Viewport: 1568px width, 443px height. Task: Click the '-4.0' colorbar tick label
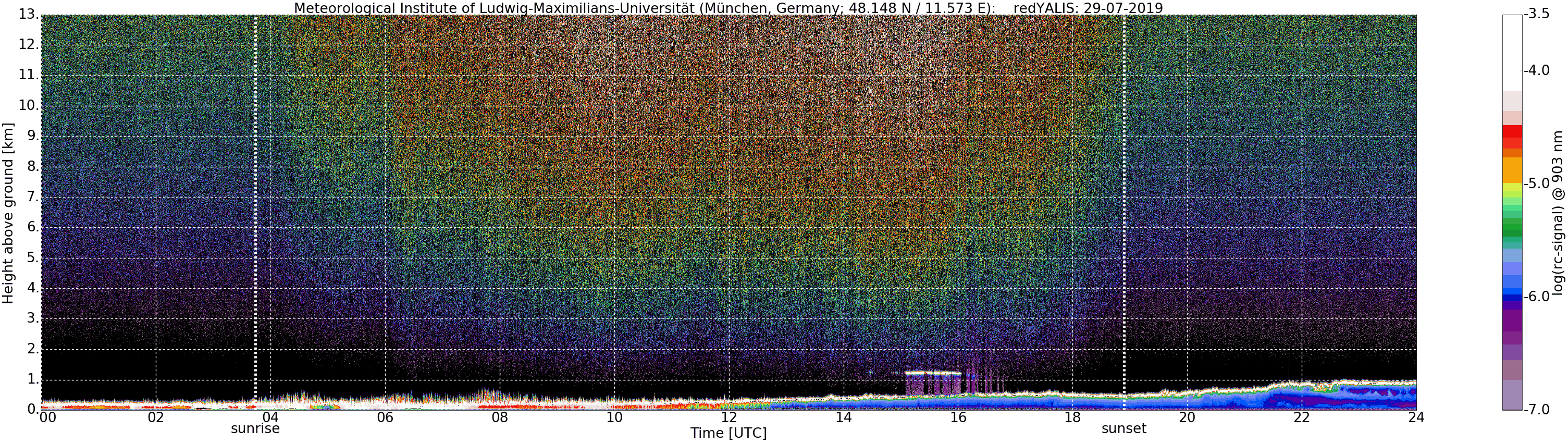pyautogui.click(x=1538, y=70)
